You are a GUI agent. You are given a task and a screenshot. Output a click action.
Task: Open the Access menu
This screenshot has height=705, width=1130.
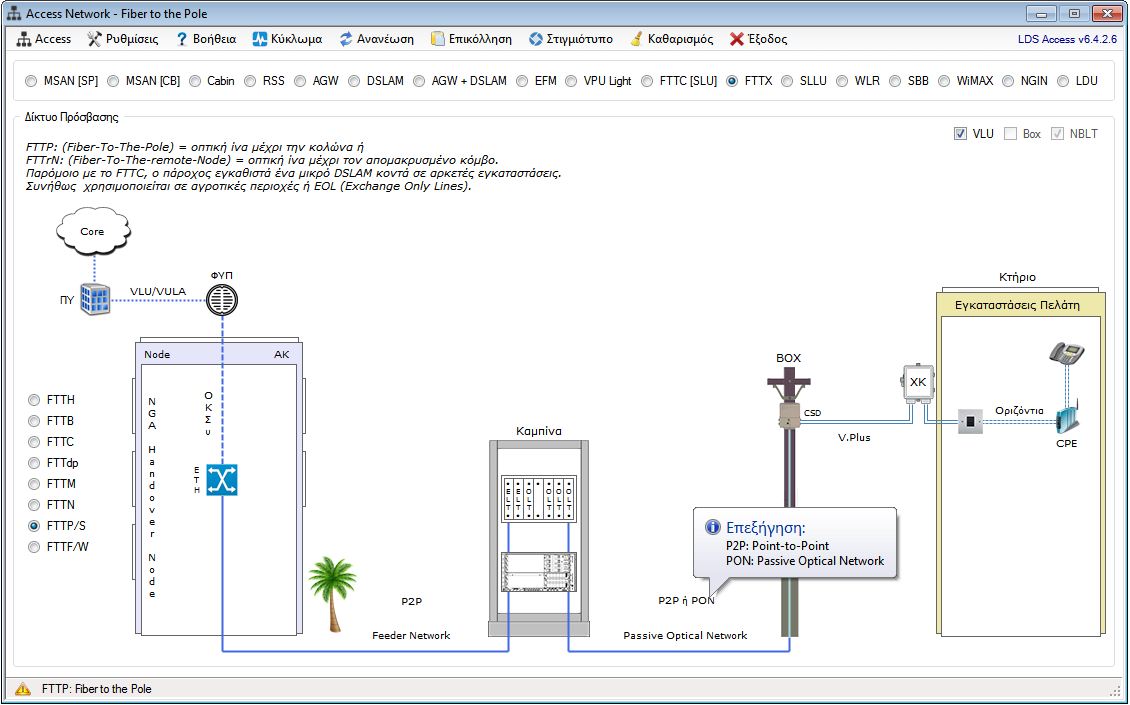[45, 39]
